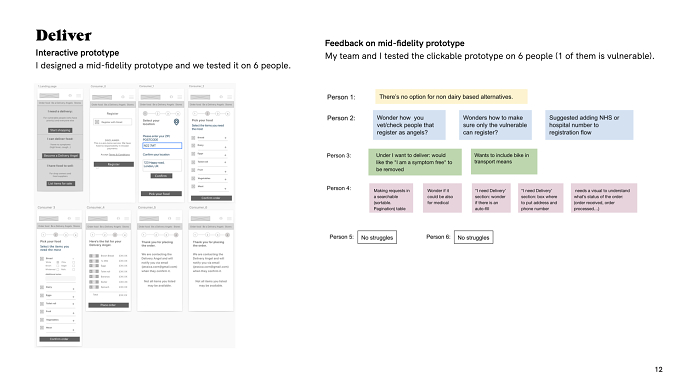The height and width of the screenshot is (383, 680).
Task: Click the Register button in Consumer_0 wireframe
Action: 114,164
